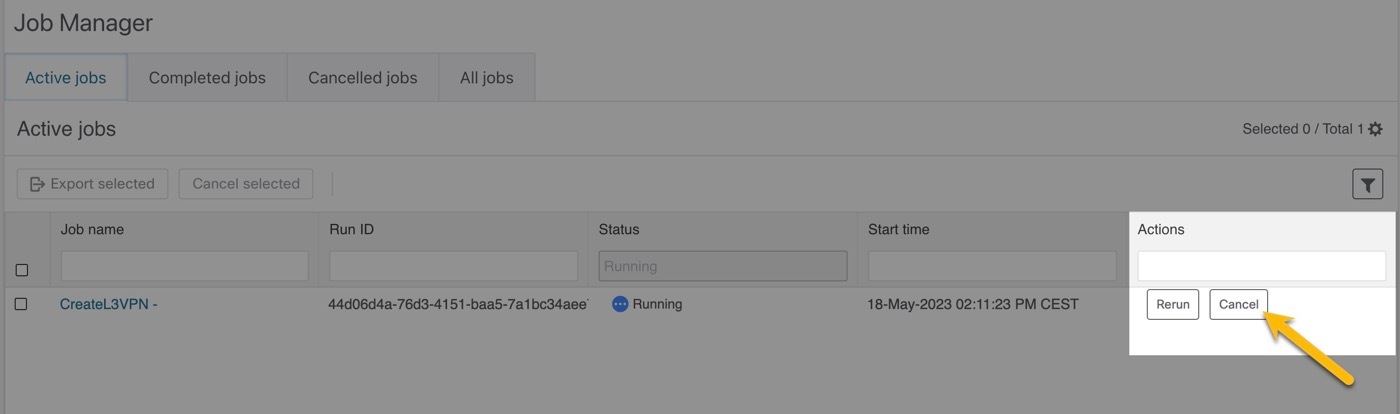The width and height of the screenshot is (1400, 414).
Task: Switch to the Active jobs tab
Action: [66, 78]
